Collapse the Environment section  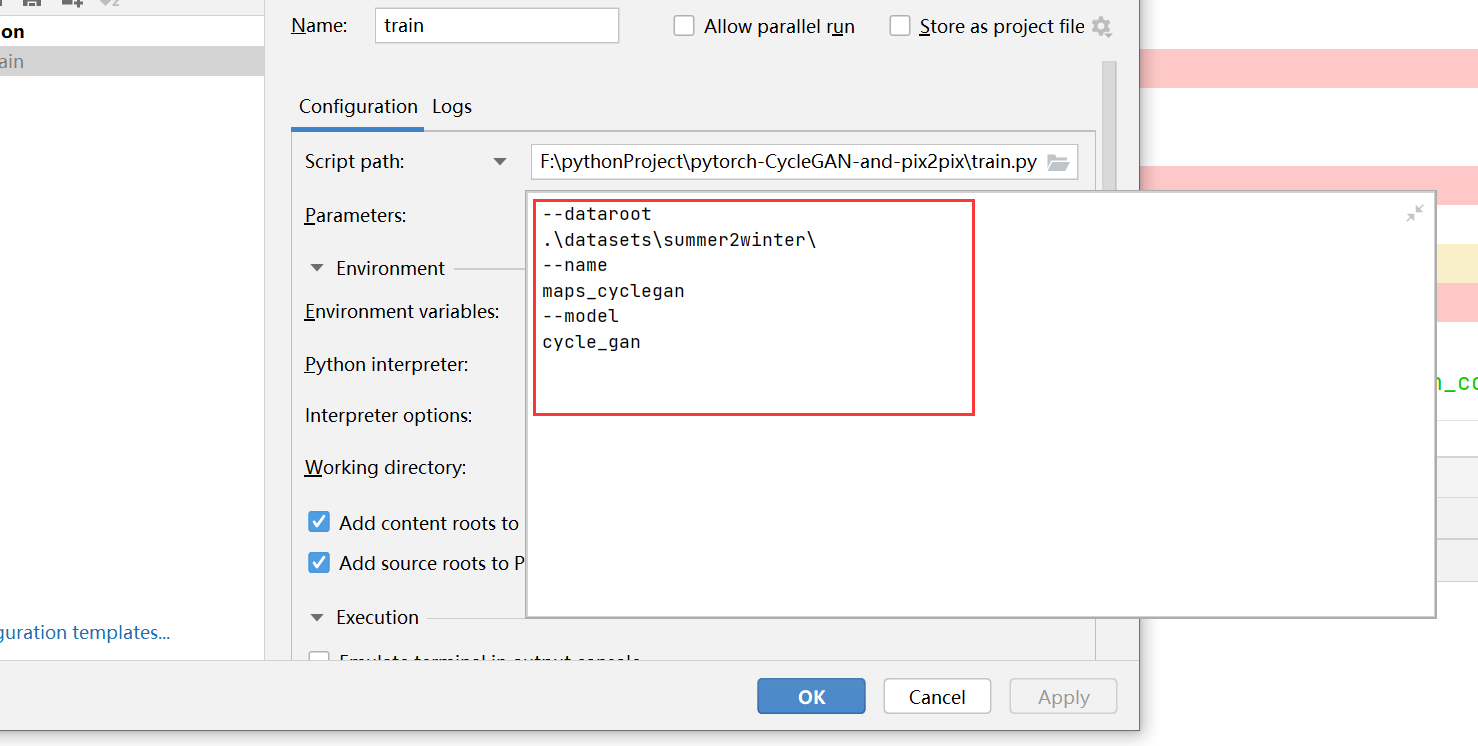tap(316, 268)
